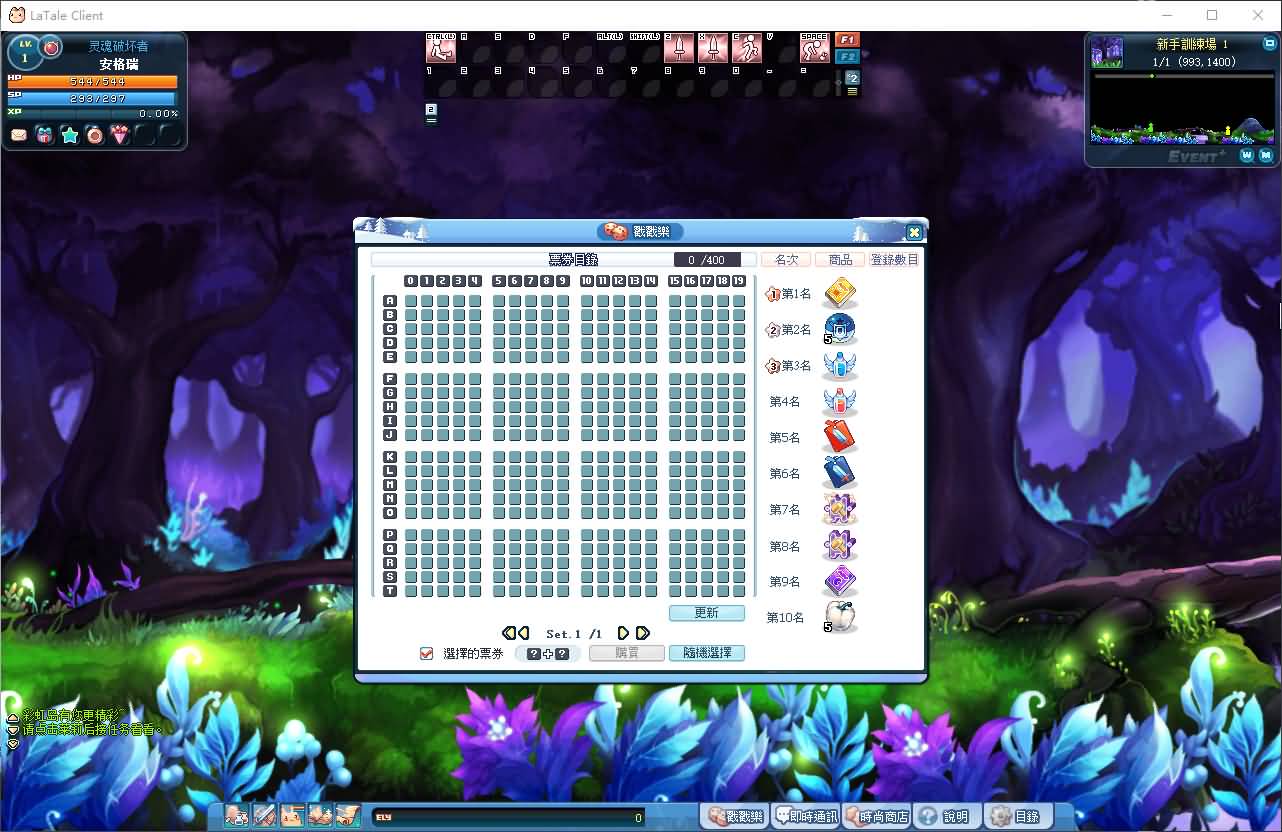
Task: Open 即時通訊 messenger in the bottom bar
Action: coord(806,817)
